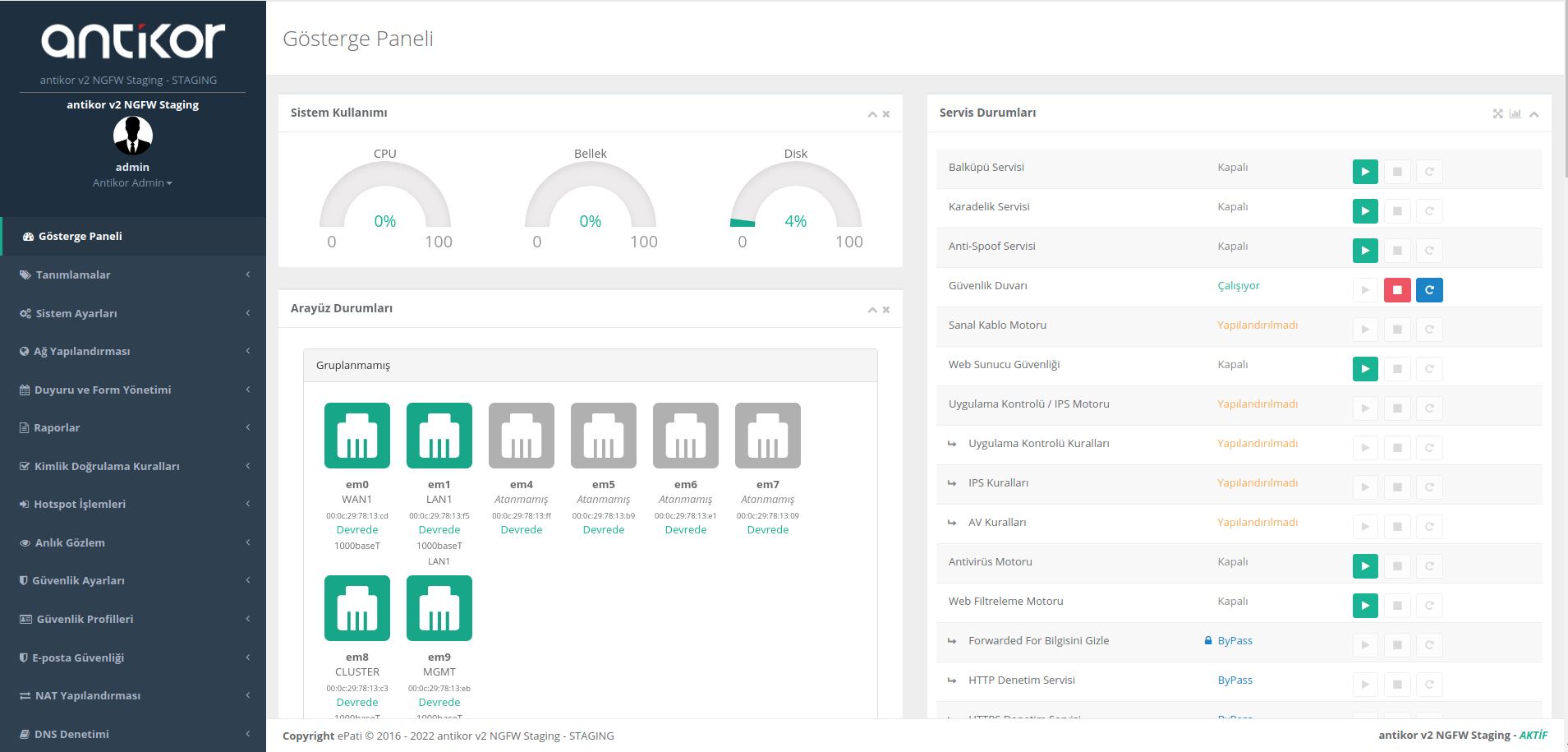Click ByPass status for Forwarded For Bilgisini Gizle
This screenshot has width=1568, height=752.
click(1235, 641)
